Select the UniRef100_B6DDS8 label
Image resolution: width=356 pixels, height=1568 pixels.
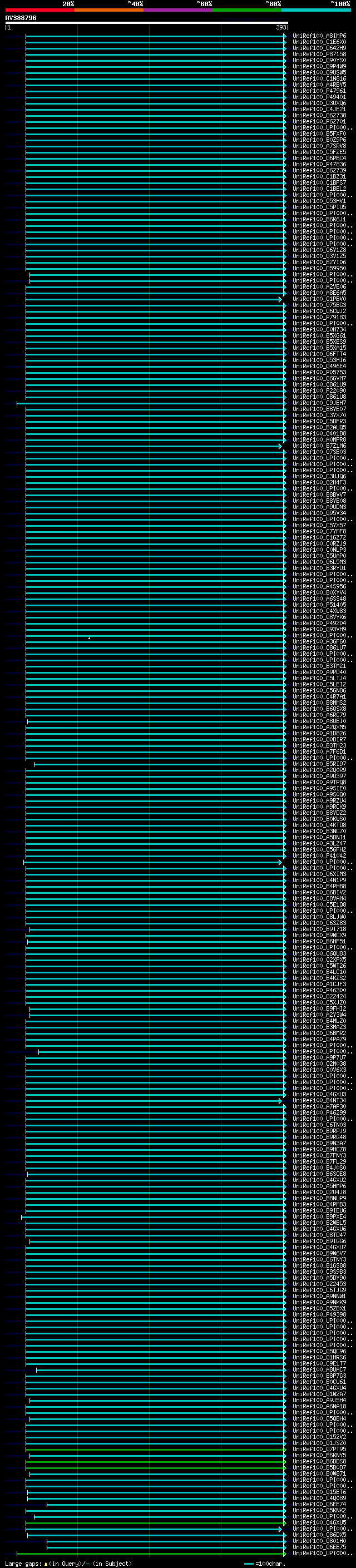319,1461
